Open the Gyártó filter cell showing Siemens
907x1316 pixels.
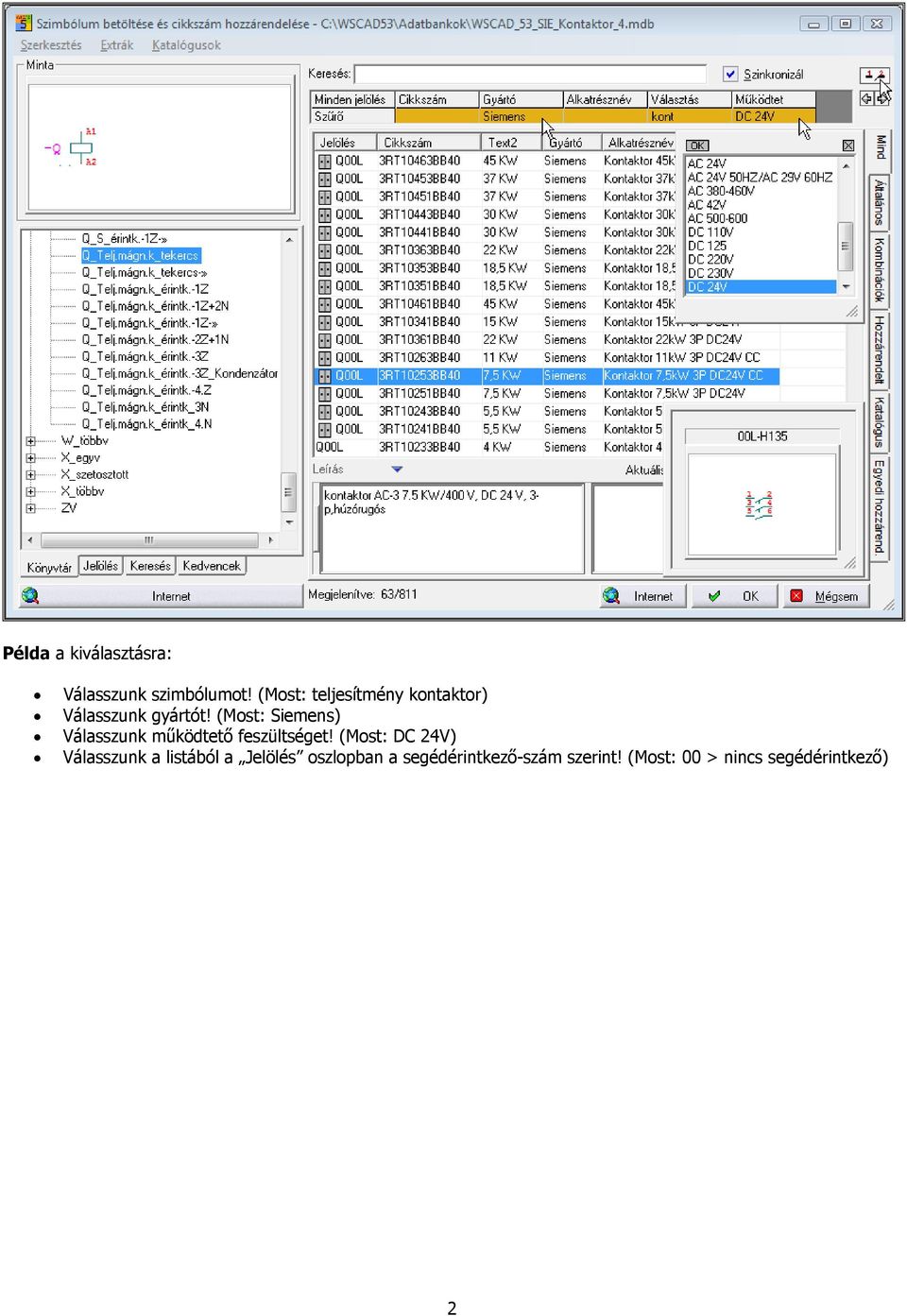pyautogui.click(x=522, y=116)
